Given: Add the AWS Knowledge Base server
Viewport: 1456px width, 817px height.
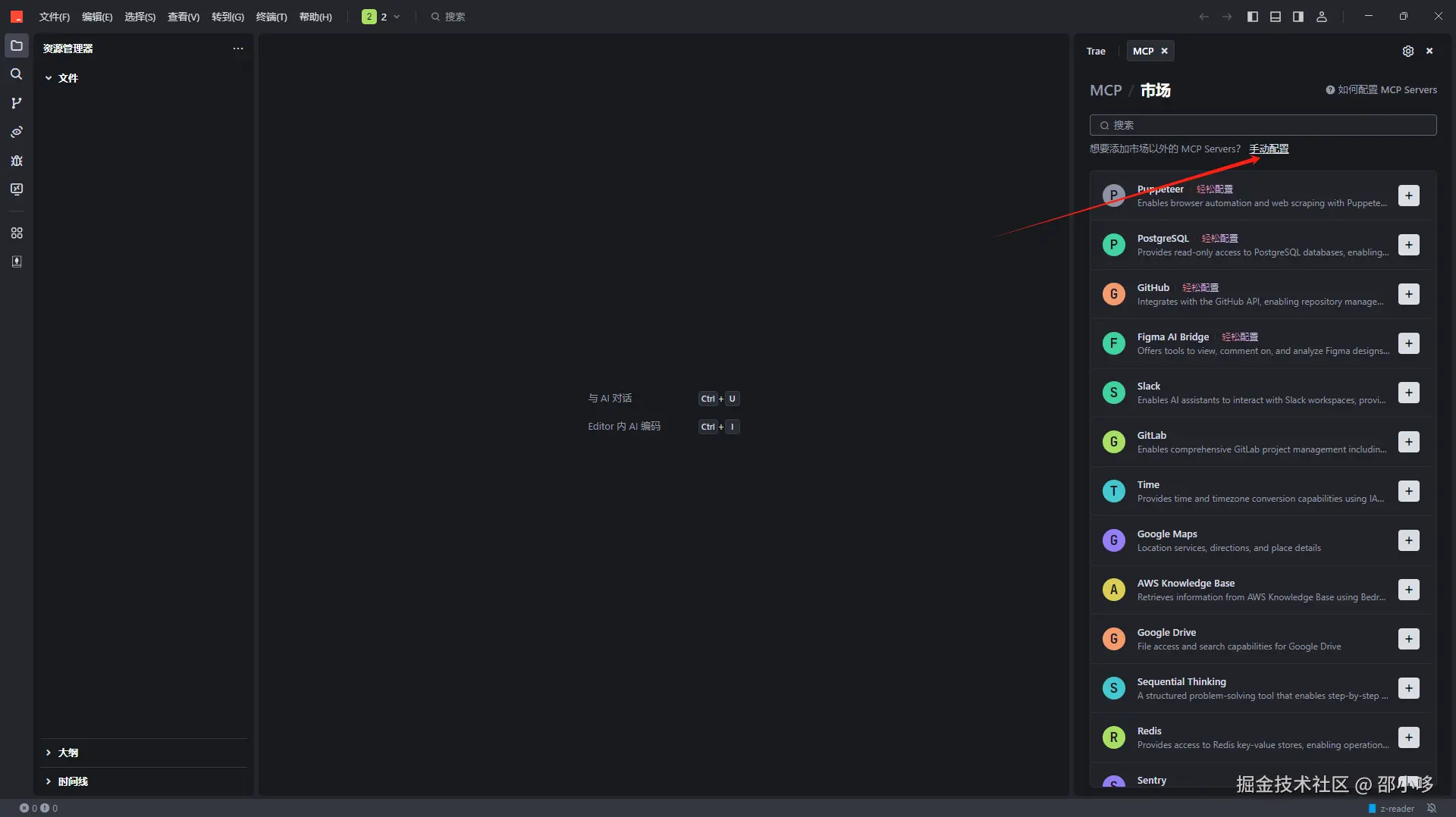Looking at the screenshot, I should 1409,590.
